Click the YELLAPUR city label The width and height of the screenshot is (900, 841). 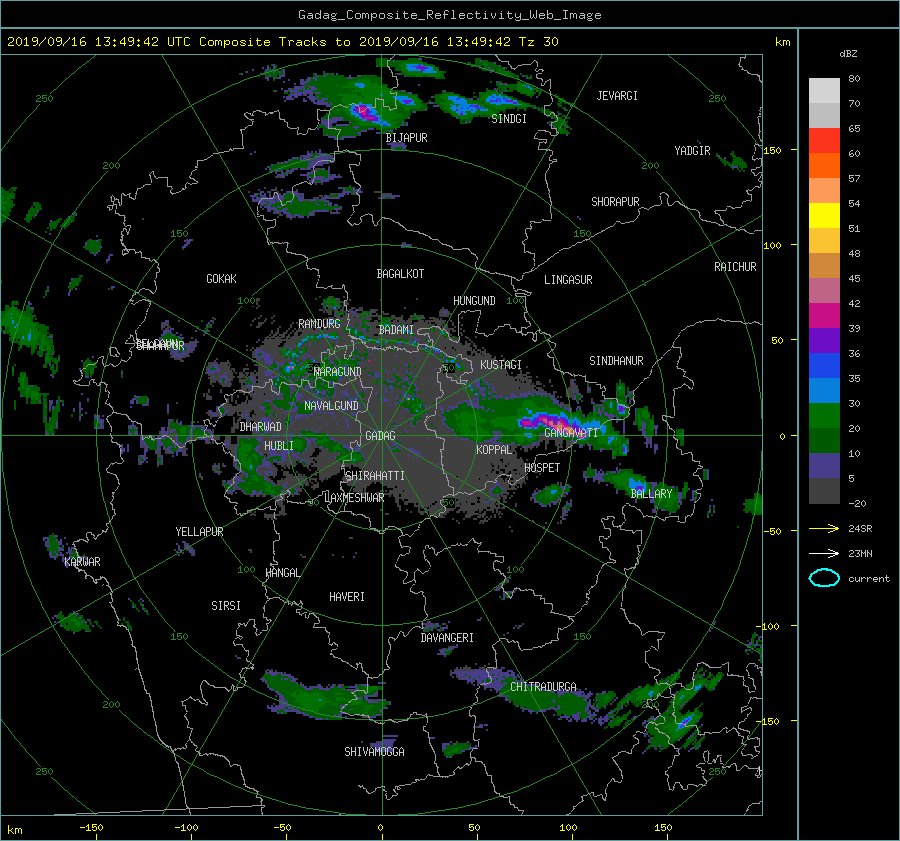(x=199, y=532)
